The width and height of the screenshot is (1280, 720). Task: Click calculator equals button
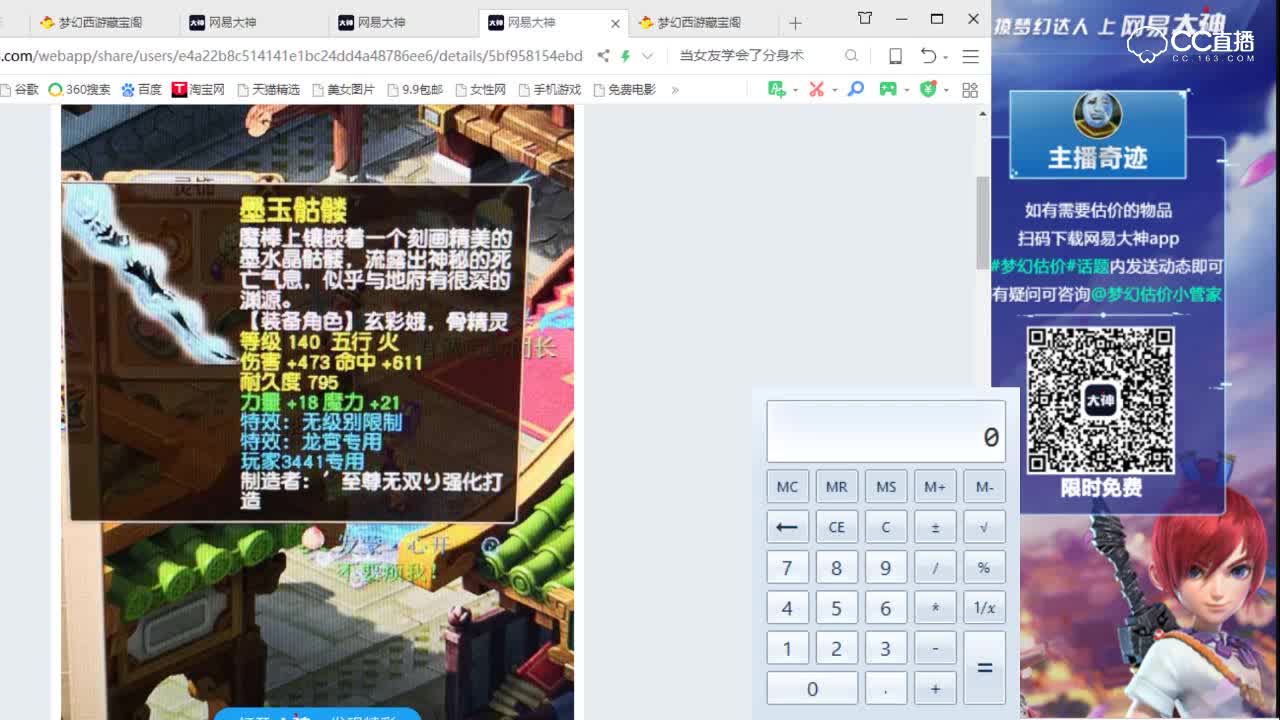[x=984, y=667]
